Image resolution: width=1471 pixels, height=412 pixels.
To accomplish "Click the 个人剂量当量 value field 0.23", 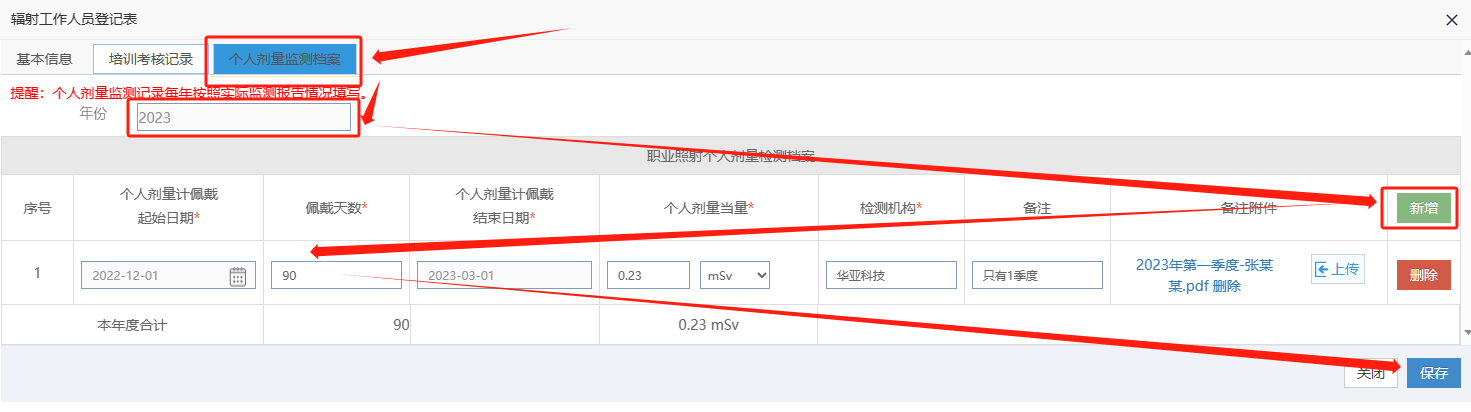I will coord(648,275).
